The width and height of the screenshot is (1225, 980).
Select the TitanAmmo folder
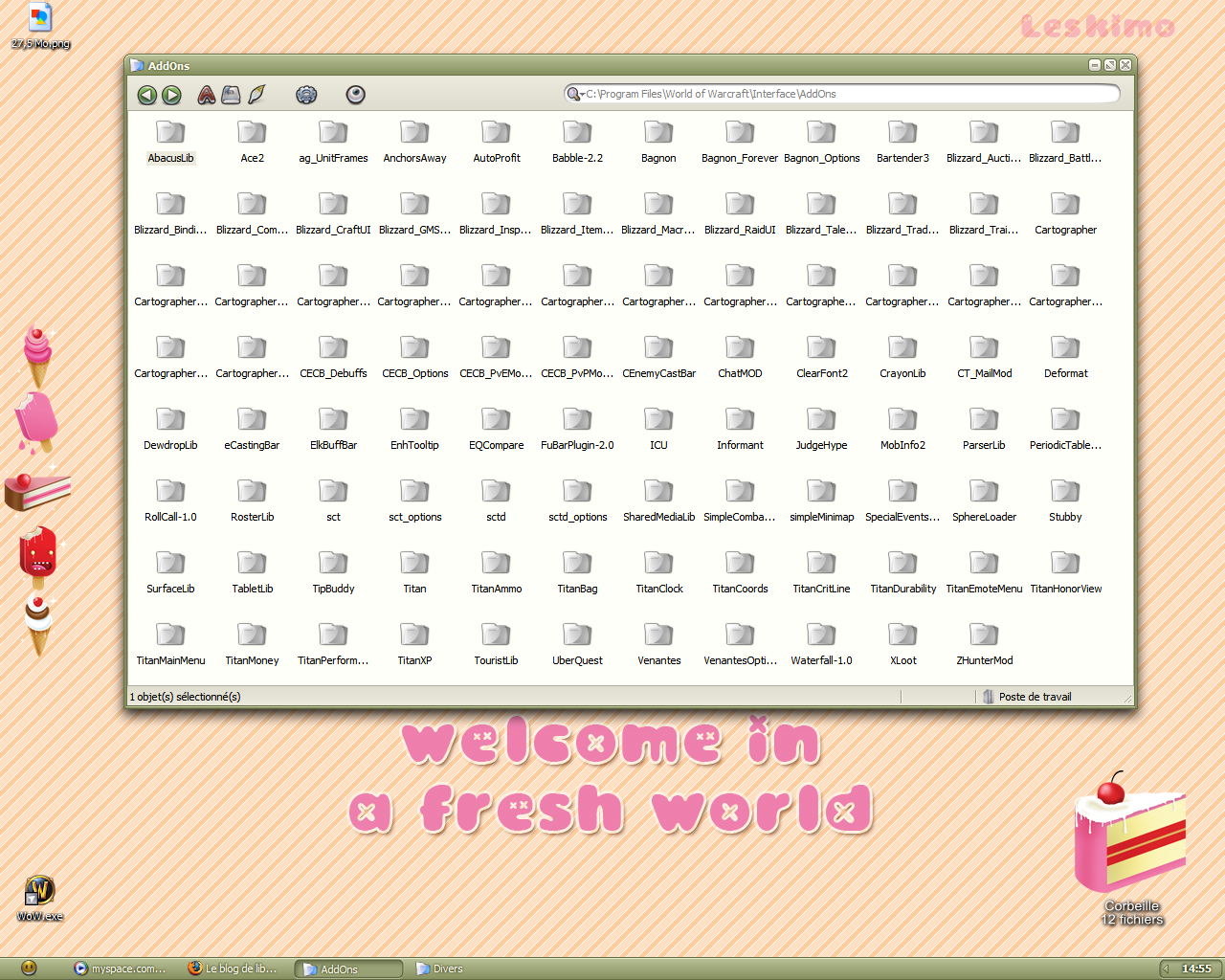pos(496,573)
